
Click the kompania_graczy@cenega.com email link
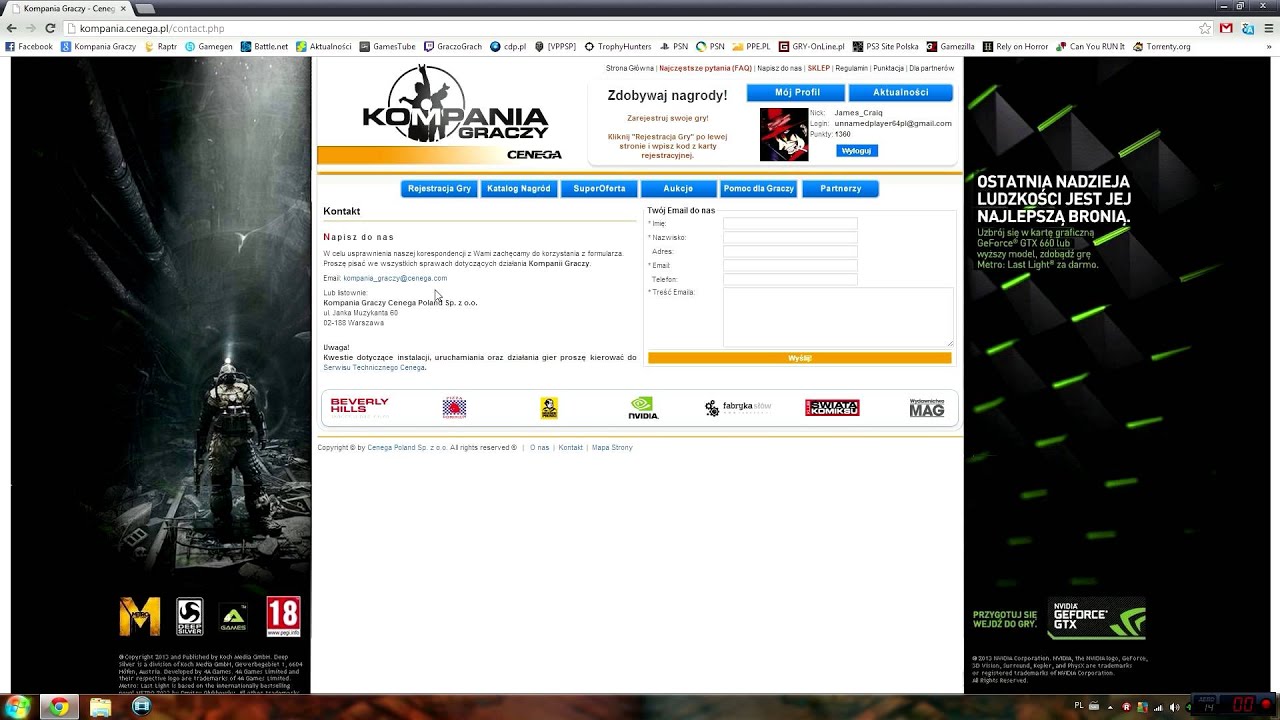pos(395,278)
